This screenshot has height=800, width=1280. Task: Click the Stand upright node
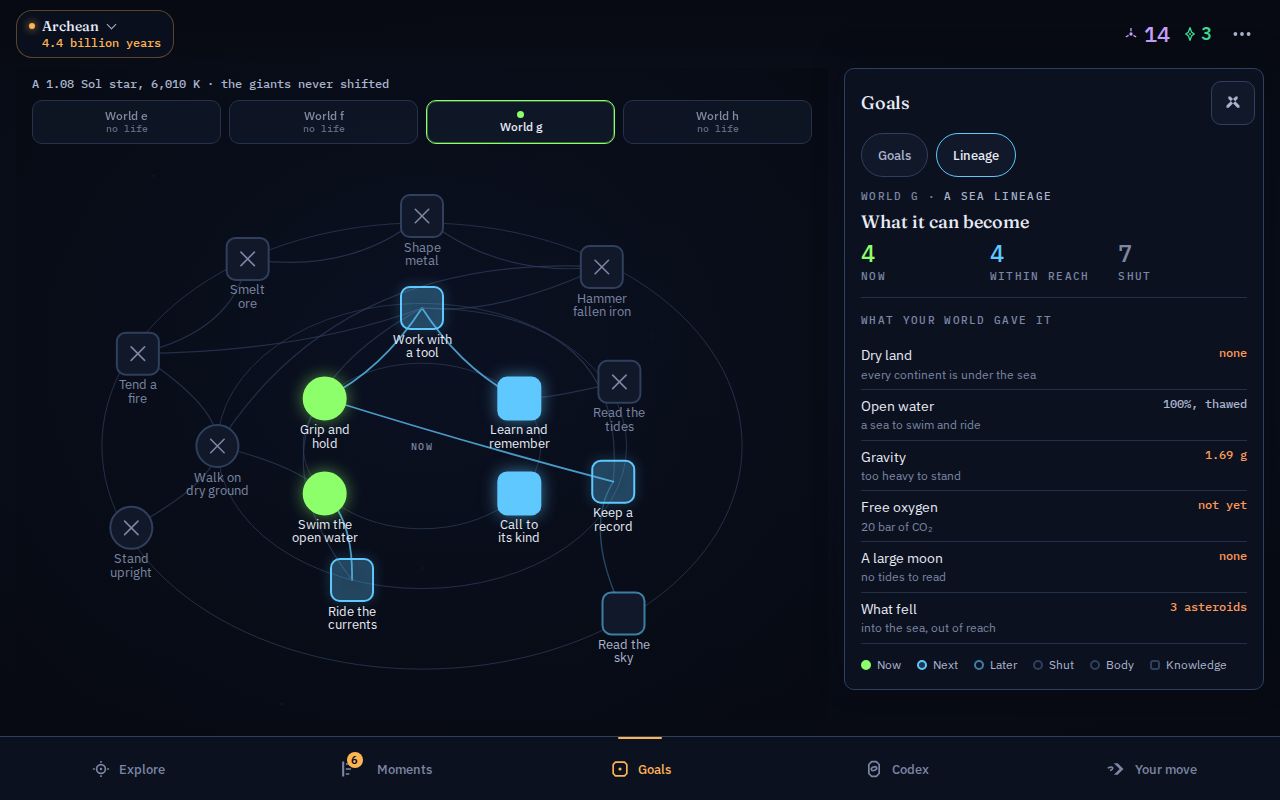coord(131,528)
